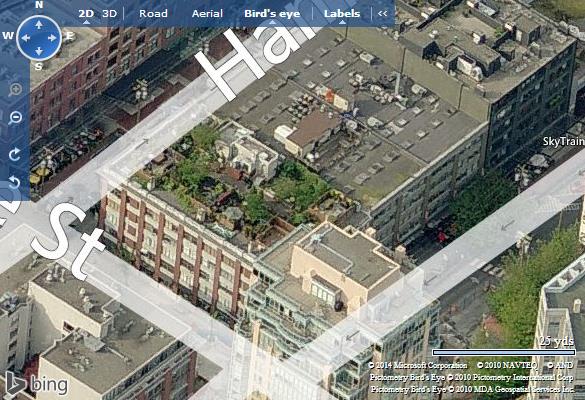Pan the map east with the right arrow
The image size is (585, 400).
52,38
